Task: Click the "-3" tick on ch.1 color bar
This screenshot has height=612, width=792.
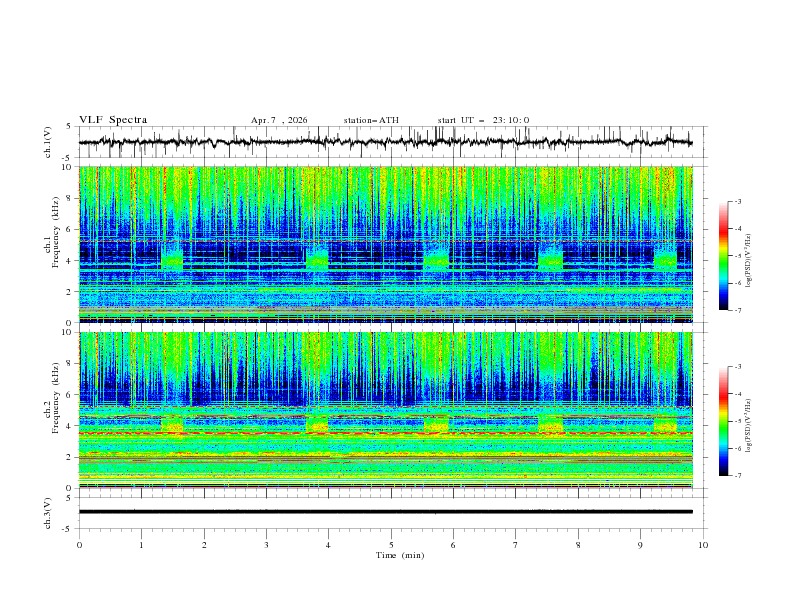Action: (737, 201)
